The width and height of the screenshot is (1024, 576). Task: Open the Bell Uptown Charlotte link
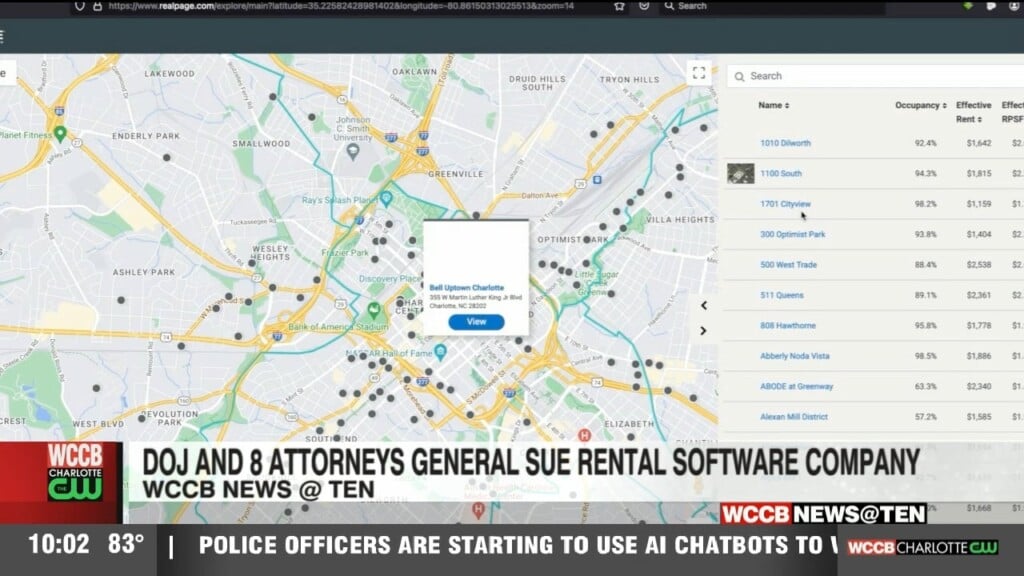(x=466, y=287)
